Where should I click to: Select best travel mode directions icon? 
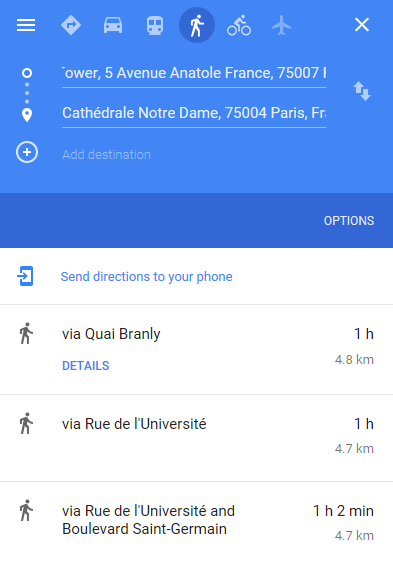click(71, 25)
